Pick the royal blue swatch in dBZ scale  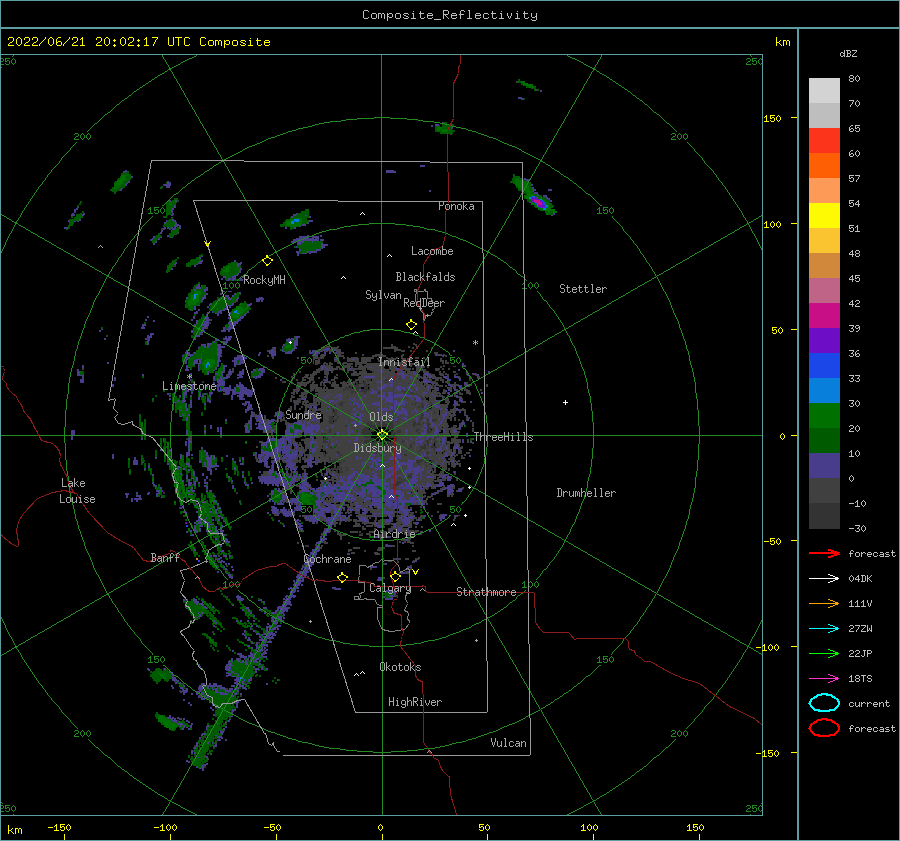(824, 365)
